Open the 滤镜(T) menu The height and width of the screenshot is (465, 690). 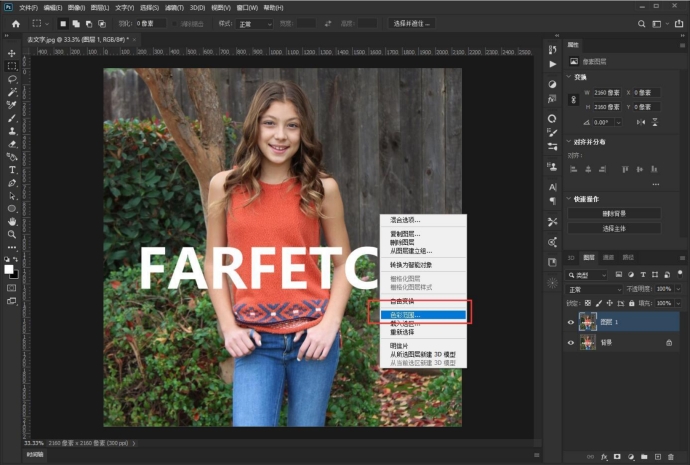(174, 8)
